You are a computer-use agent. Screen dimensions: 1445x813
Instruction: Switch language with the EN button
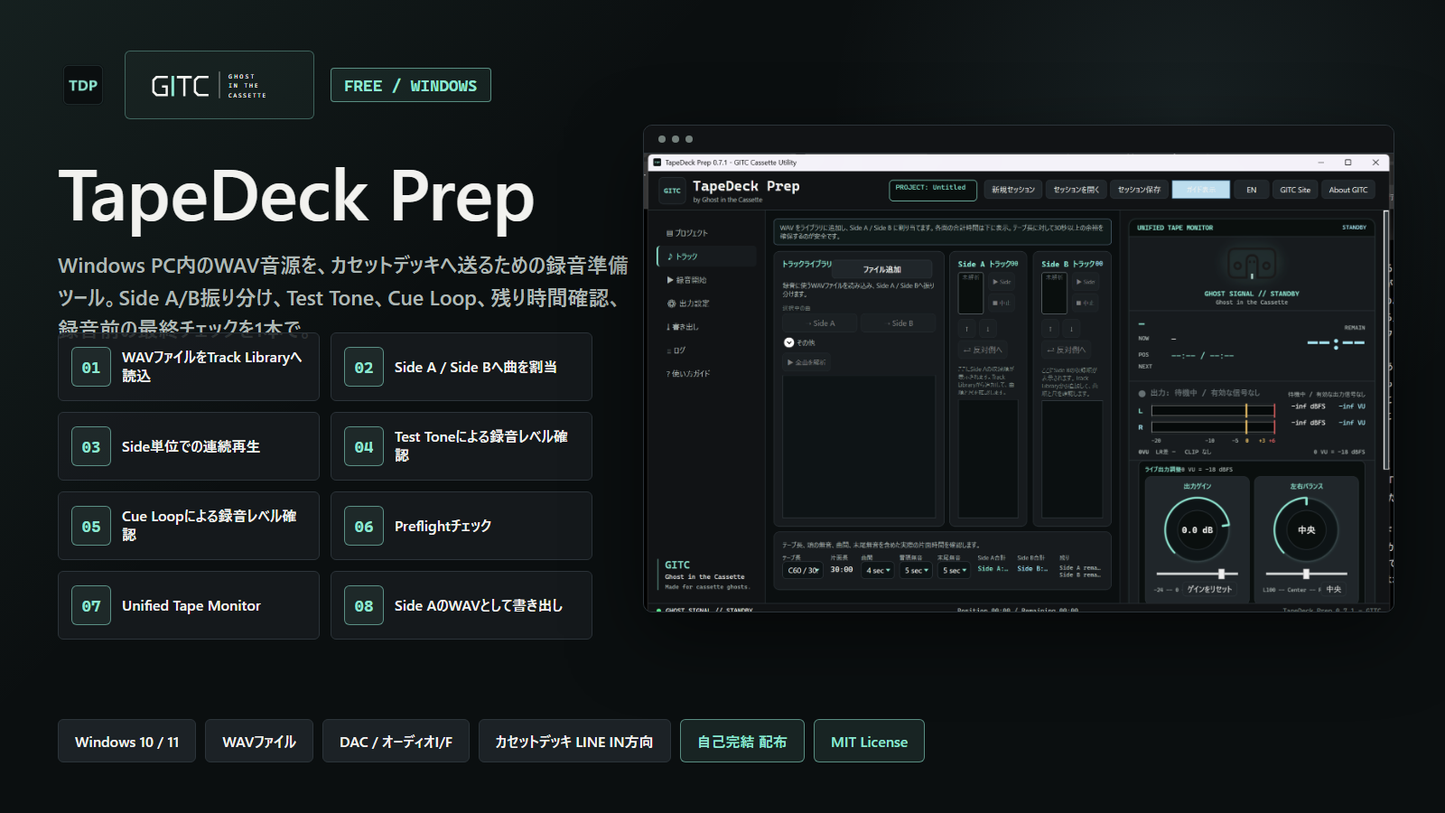click(1251, 189)
